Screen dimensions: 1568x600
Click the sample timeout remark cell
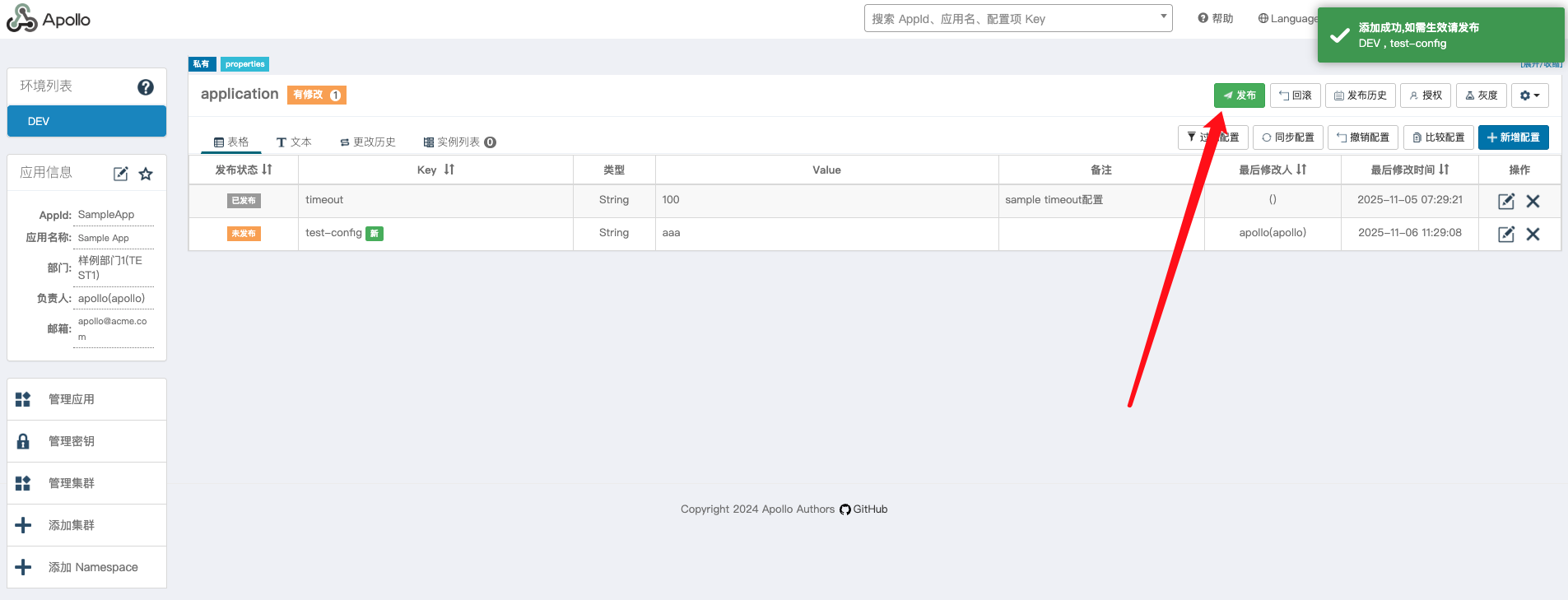(x=1101, y=201)
